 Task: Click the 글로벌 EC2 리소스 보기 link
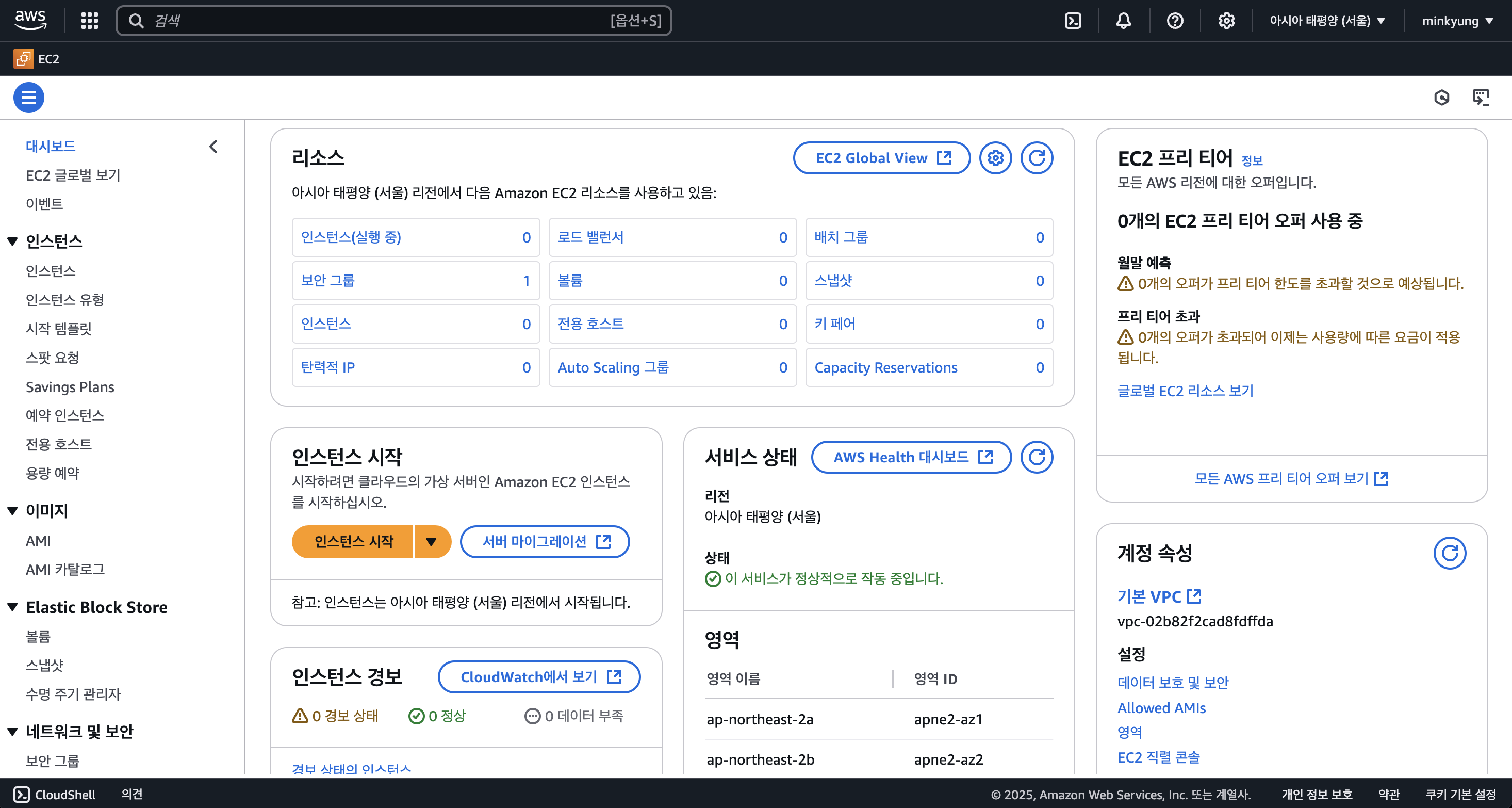pyautogui.click(x=1185, y=391)
